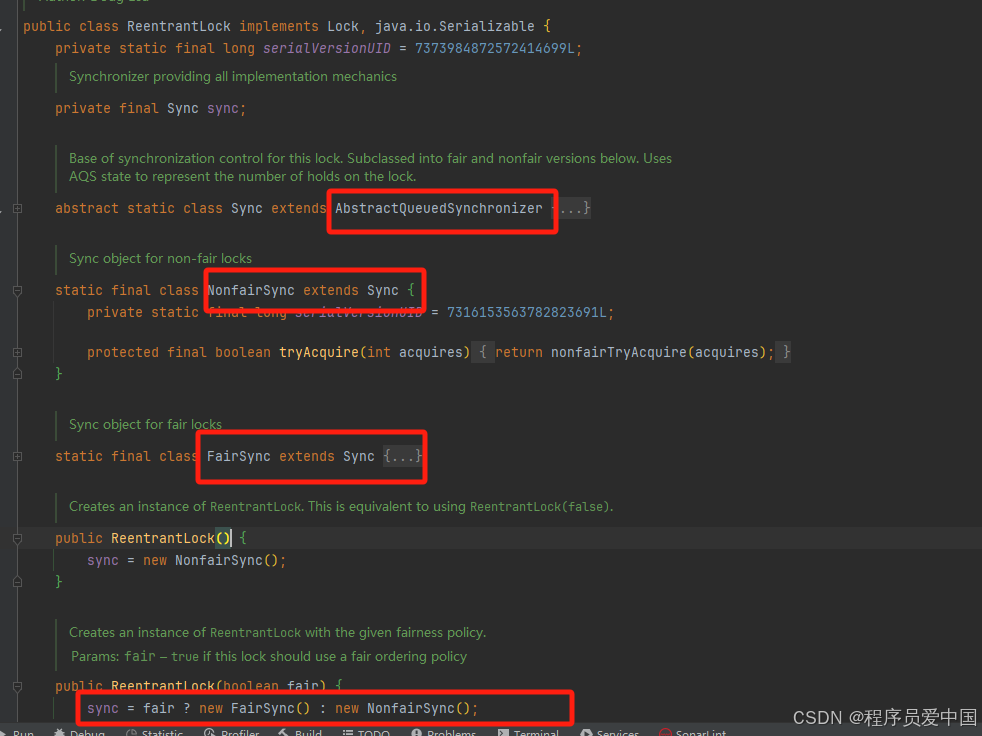Click the 'with the given fairness policy' comment
Screen dimensions: 982x736
(395, 632)
